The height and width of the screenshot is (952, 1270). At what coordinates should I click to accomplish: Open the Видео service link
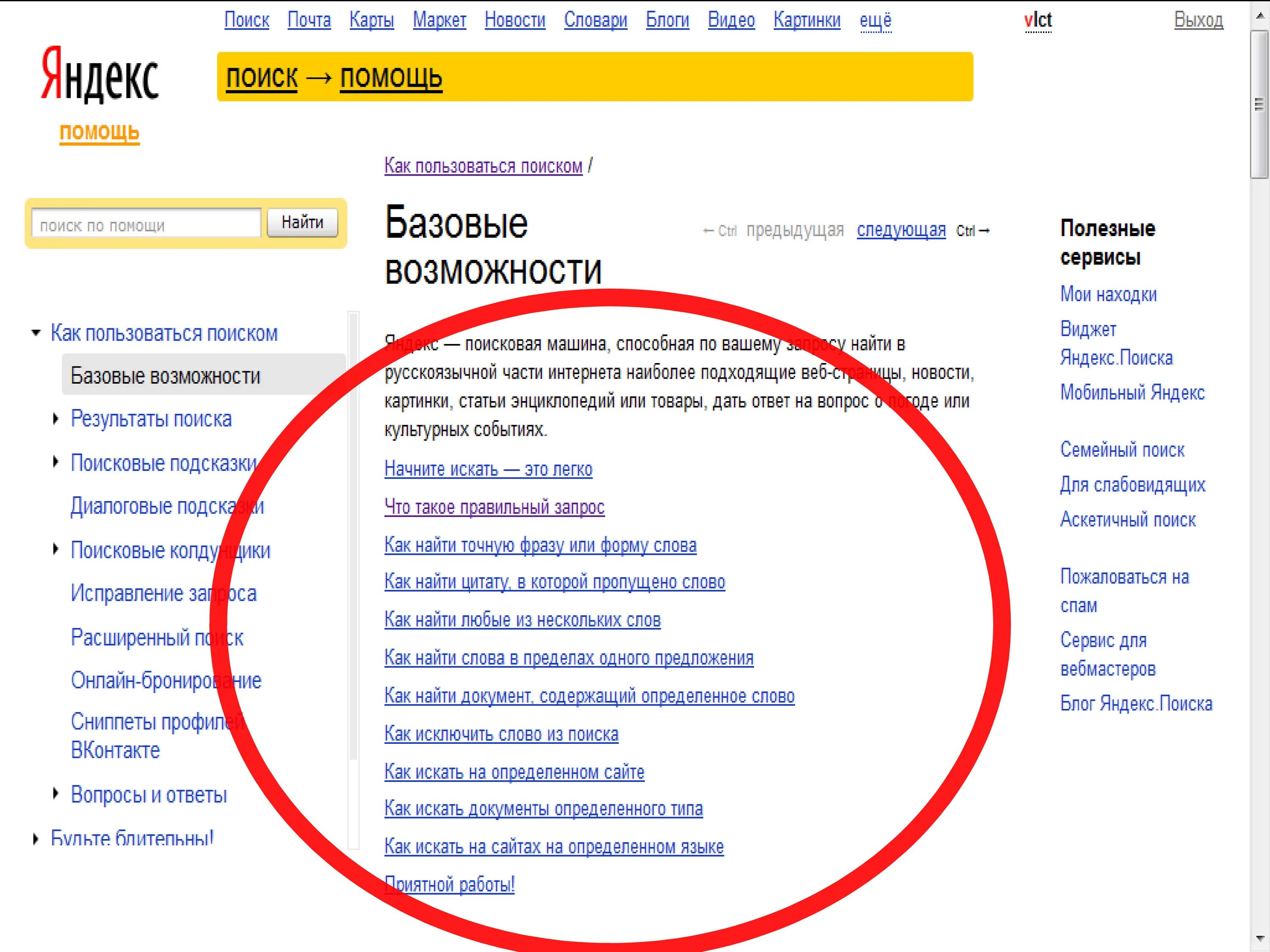pos(731,20)
